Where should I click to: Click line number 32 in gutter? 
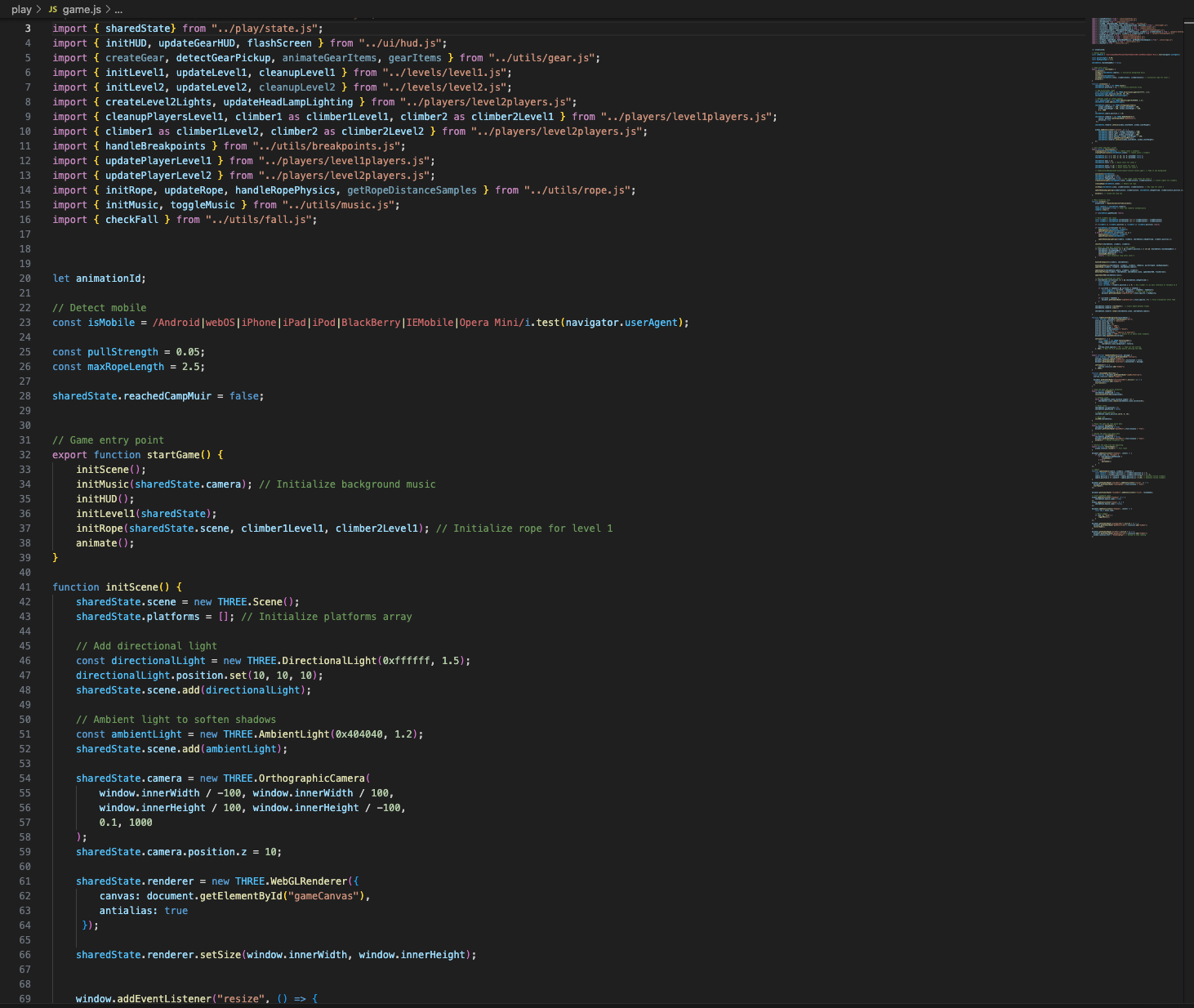25,455
